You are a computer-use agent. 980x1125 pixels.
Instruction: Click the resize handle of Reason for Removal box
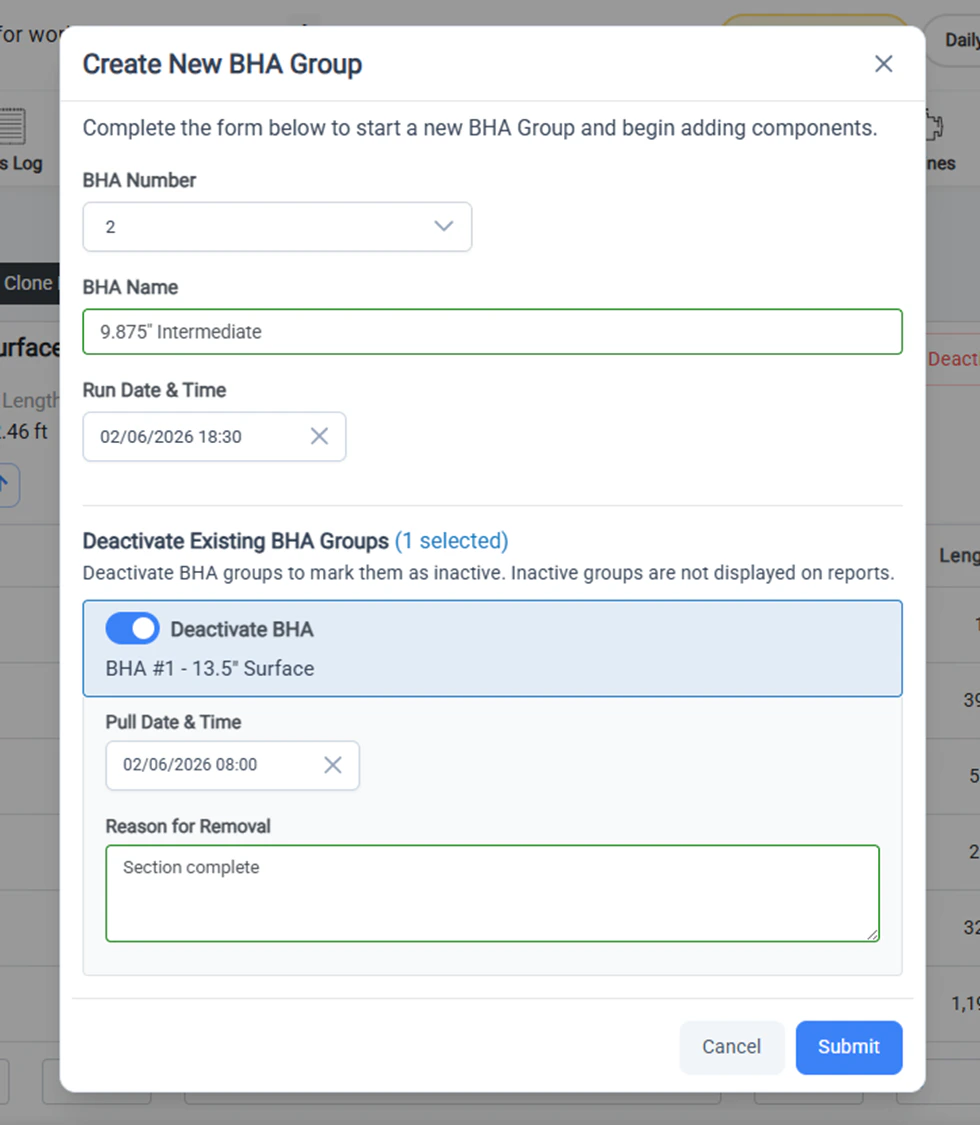tap(874, 935)
